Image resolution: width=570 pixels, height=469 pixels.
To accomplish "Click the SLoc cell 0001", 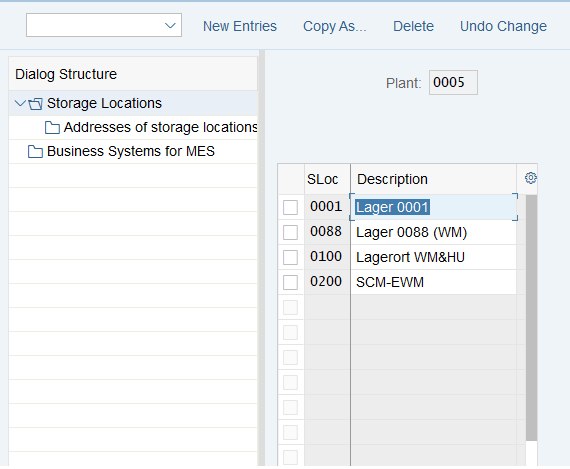I will [x=327, y=207].
